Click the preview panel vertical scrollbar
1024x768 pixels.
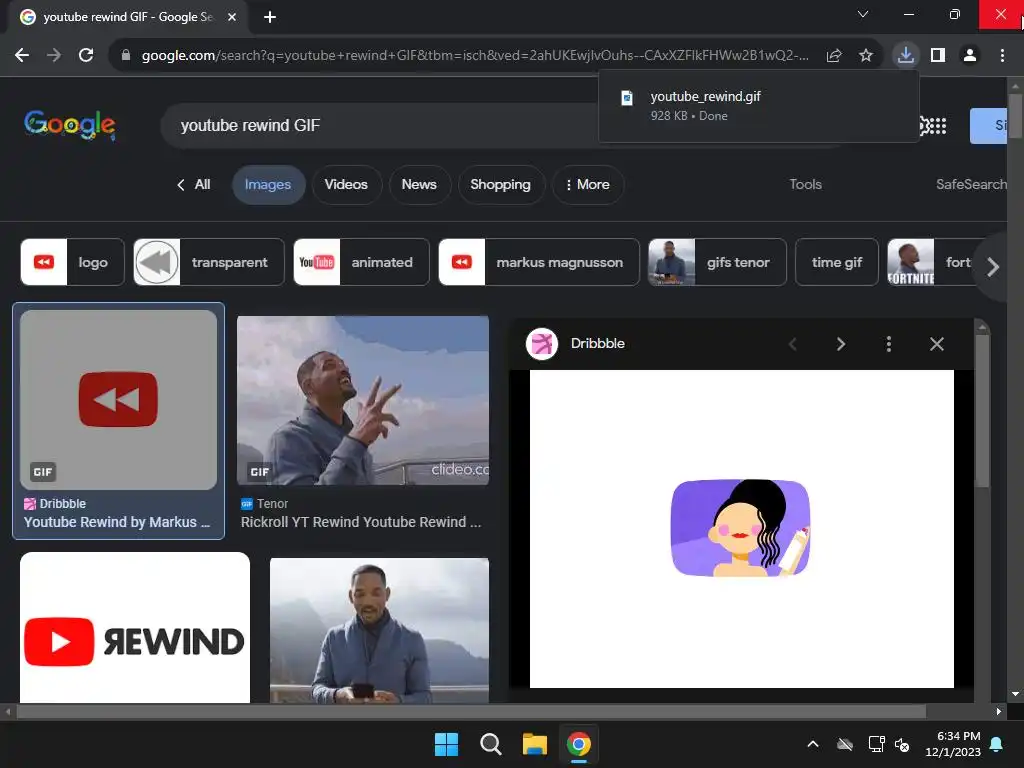tap(982, 411)
